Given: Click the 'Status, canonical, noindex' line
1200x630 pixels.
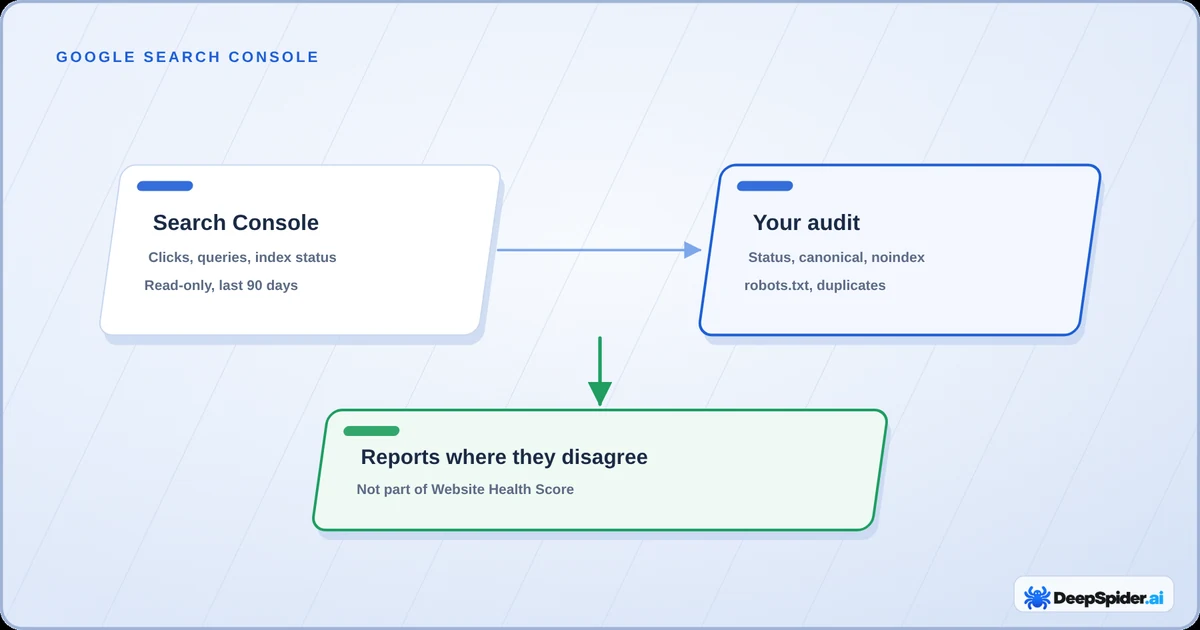Looking at the screenshot, I should pyautogui.click(x=836, y=258).
